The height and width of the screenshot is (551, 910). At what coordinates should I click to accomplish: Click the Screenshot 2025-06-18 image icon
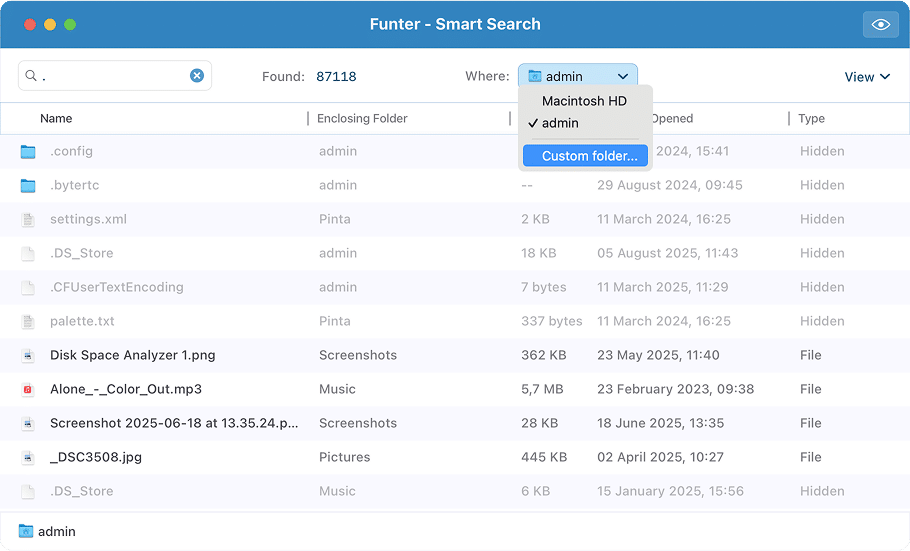click(x=28, y=423)
